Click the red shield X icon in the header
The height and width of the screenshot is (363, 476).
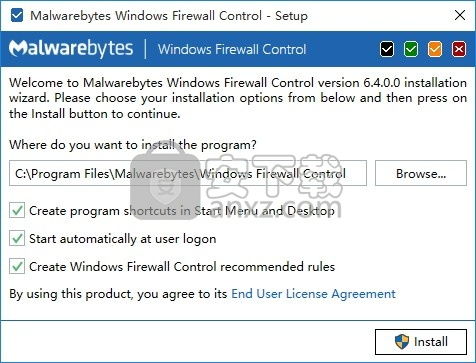coord(459,49)
